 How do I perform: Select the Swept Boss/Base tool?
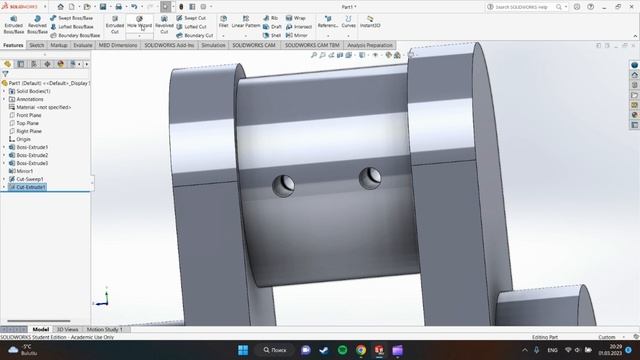71,18
